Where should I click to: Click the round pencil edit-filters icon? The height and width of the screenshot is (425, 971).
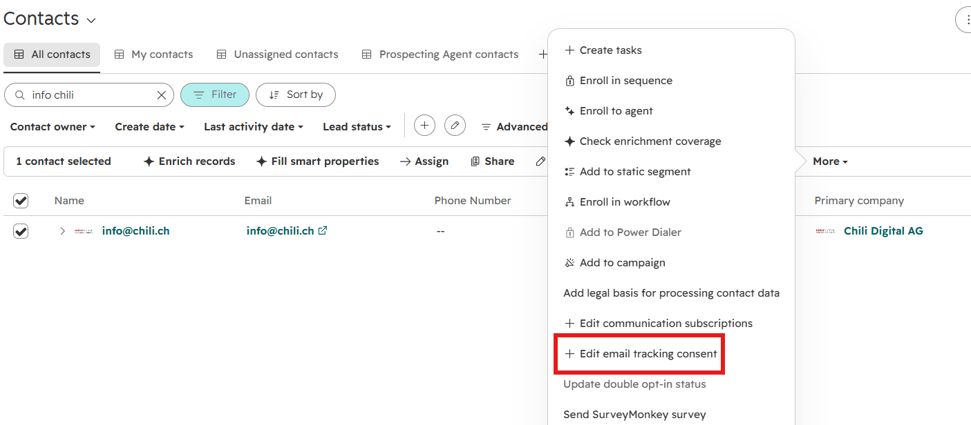[x=455, y=126]
